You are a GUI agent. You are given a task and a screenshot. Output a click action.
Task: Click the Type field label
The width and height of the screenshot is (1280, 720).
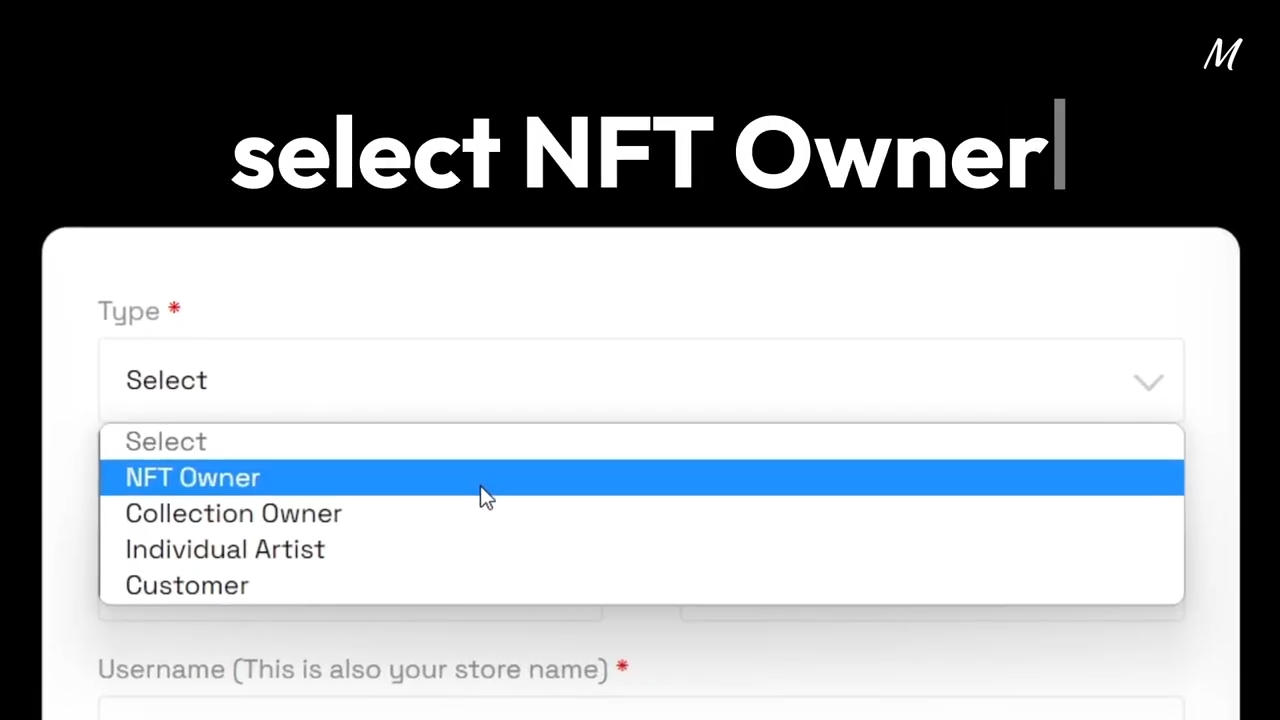click(129, 311)
